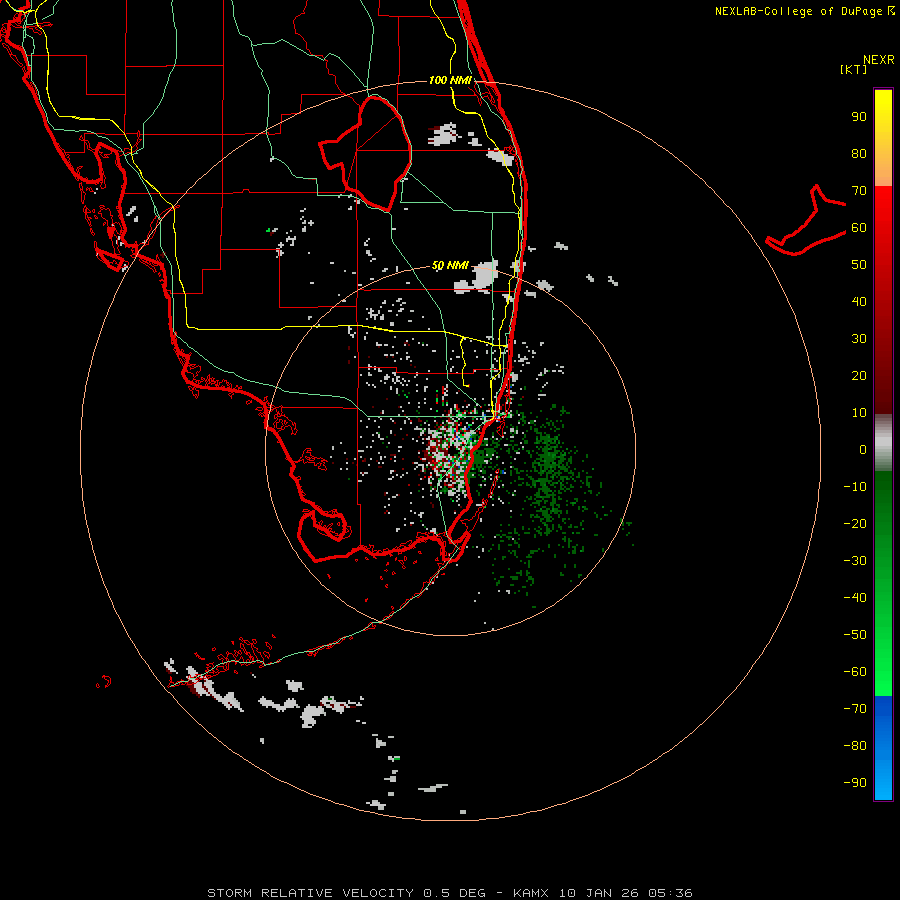Viewport: 900px width, 900px height.
Task: Click the 30 value on the velocity scale
Action: (859, 339)
